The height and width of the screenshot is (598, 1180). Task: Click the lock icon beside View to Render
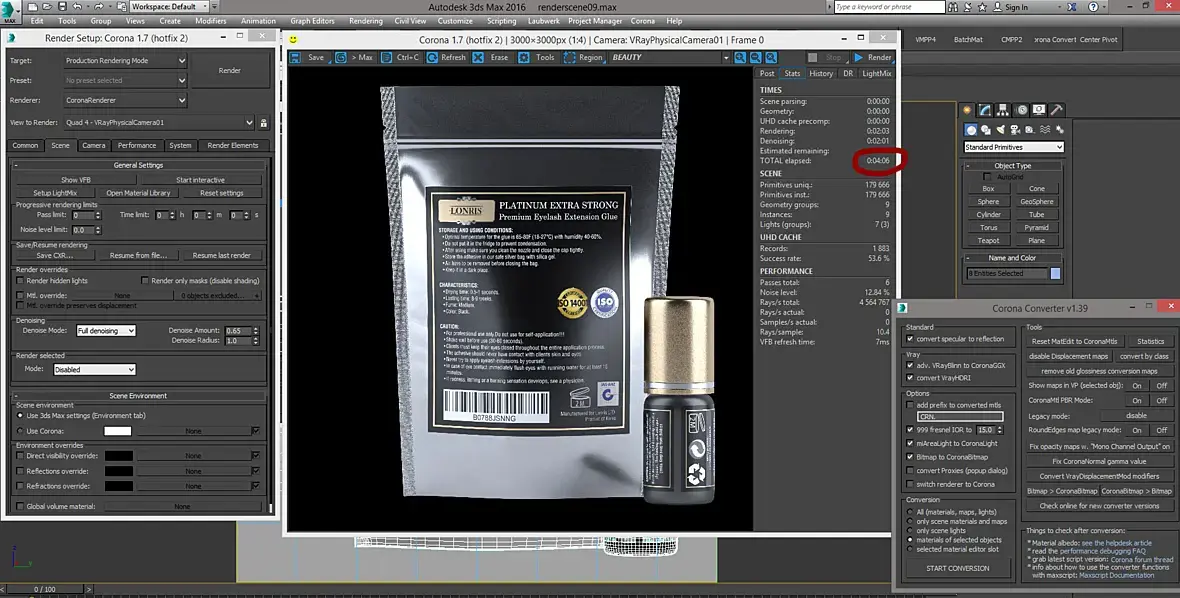click(263, 123)
